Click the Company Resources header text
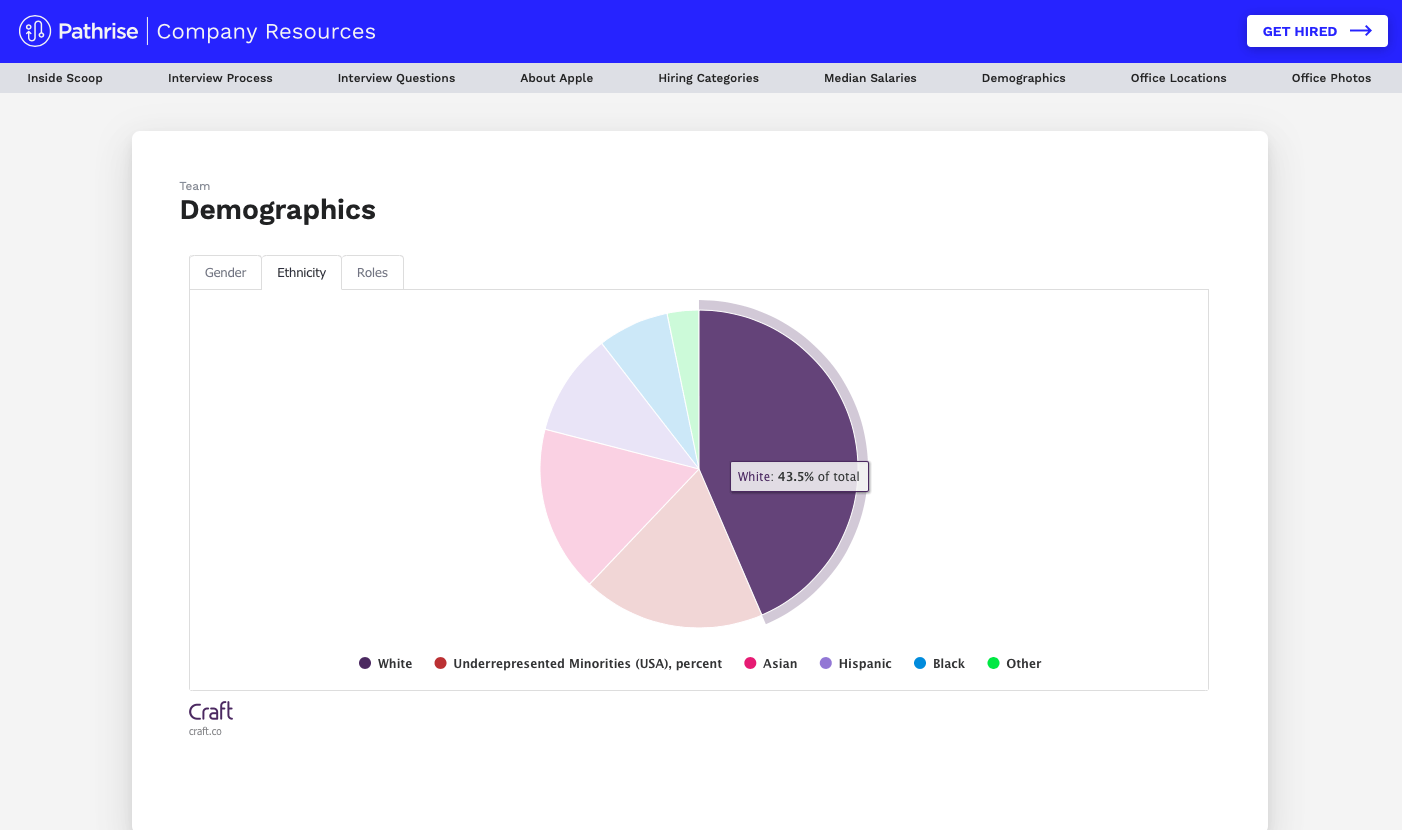The image size is (1402, 830). (266, 31)
